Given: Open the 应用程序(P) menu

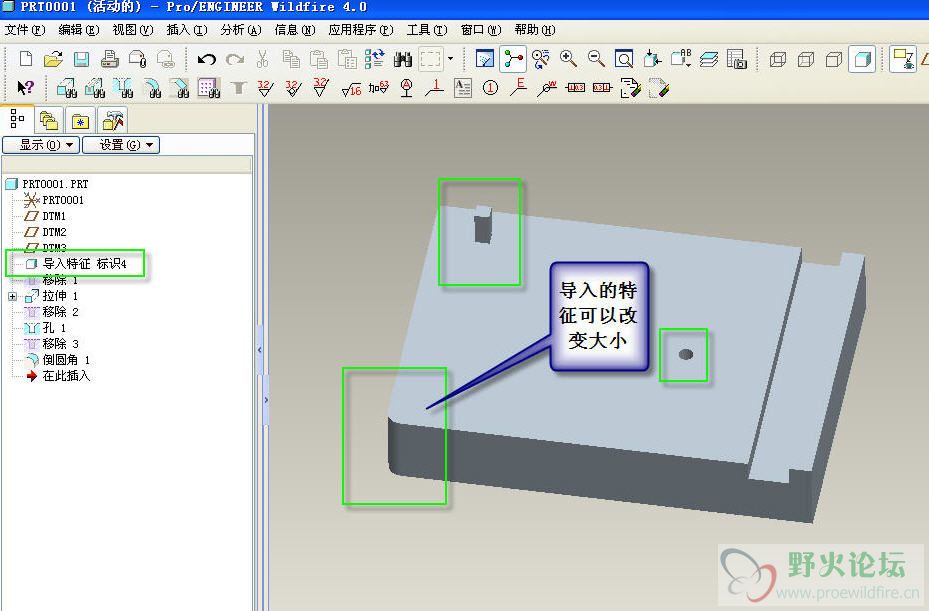Looking at the screenshot, I should [x=361, y=30].
